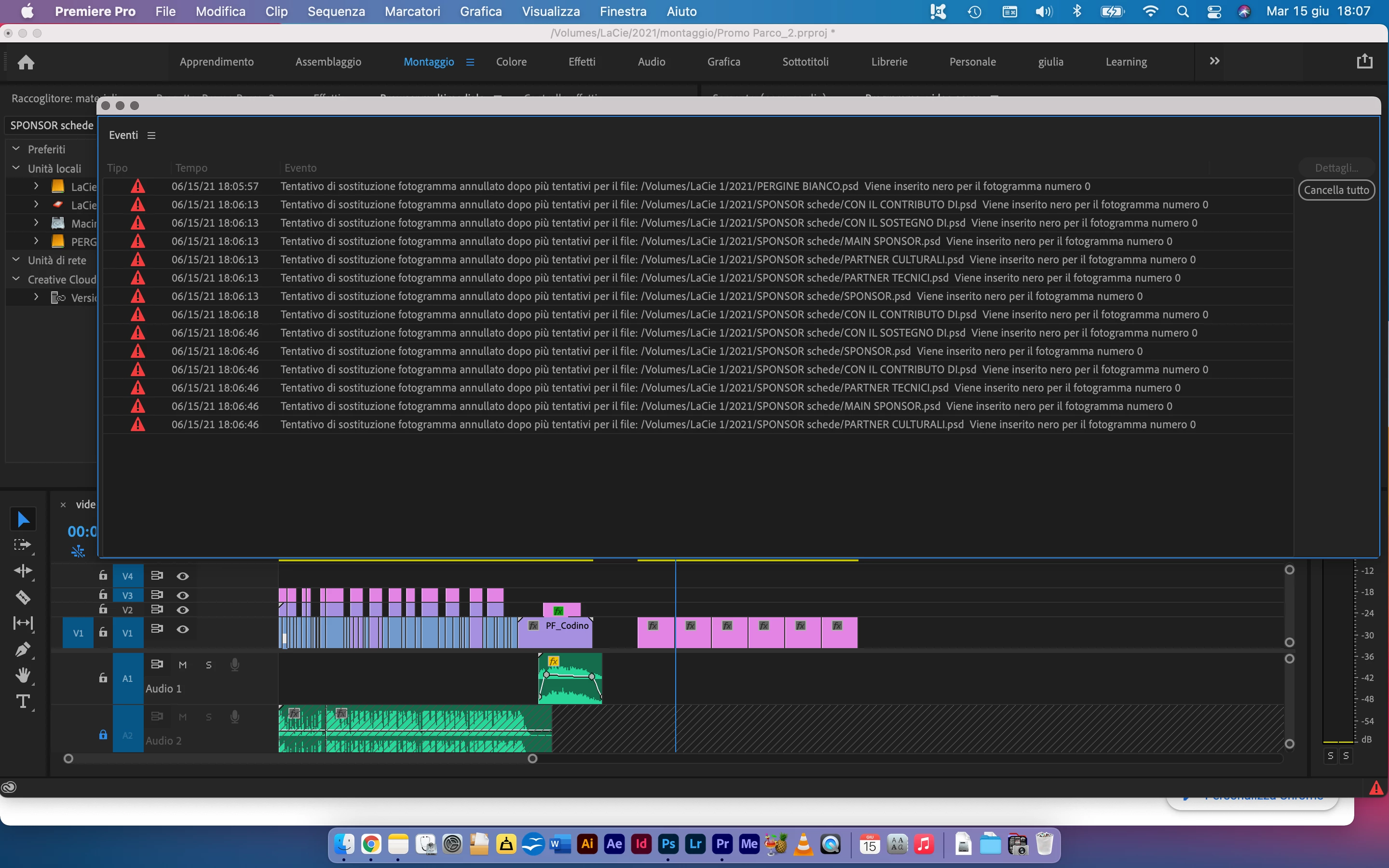Hide track V4 with eye icon
The height and width of the screenshot is (868, 1389).
182,576
